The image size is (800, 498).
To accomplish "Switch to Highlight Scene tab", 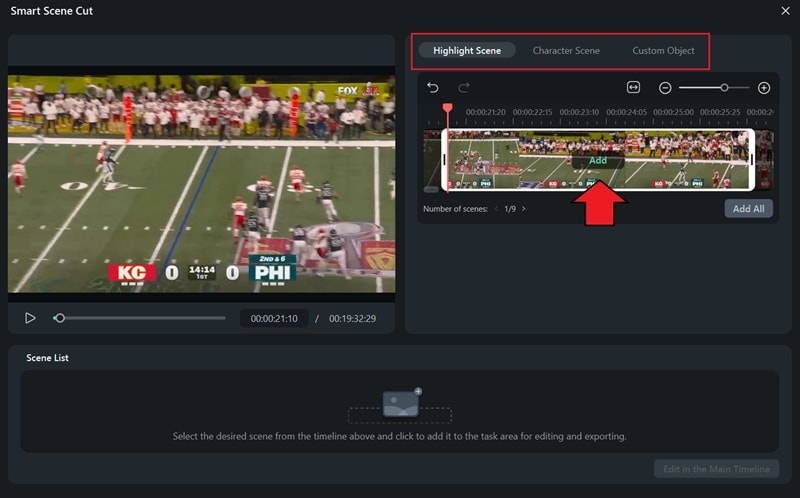I will click(x=467, y=51).
